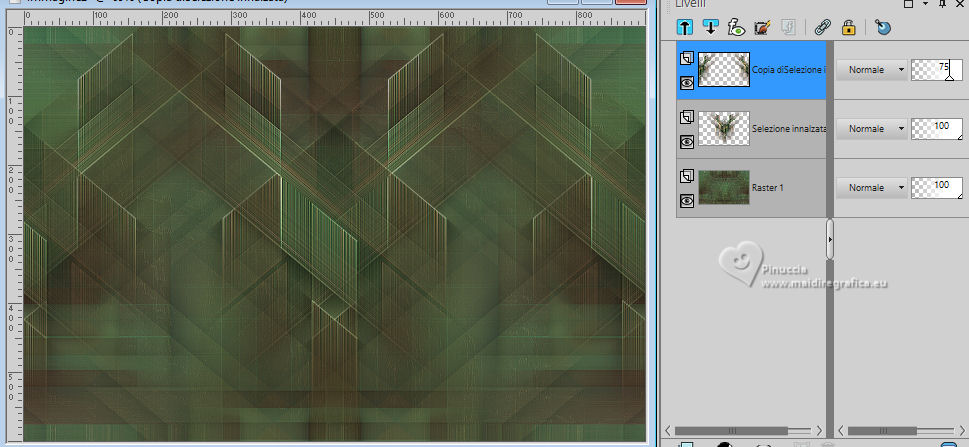Collapse the layers pane using splitter arrow
Image resolution: width=969 pixels, height=447 pixels.
pyautogui.click(x=830, y=239)
